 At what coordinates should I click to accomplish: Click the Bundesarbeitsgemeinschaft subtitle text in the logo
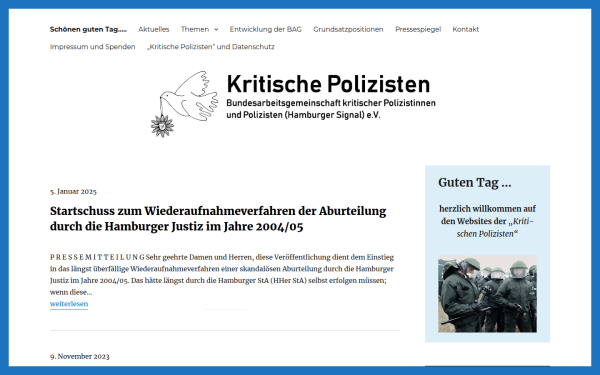coord(331,109)
